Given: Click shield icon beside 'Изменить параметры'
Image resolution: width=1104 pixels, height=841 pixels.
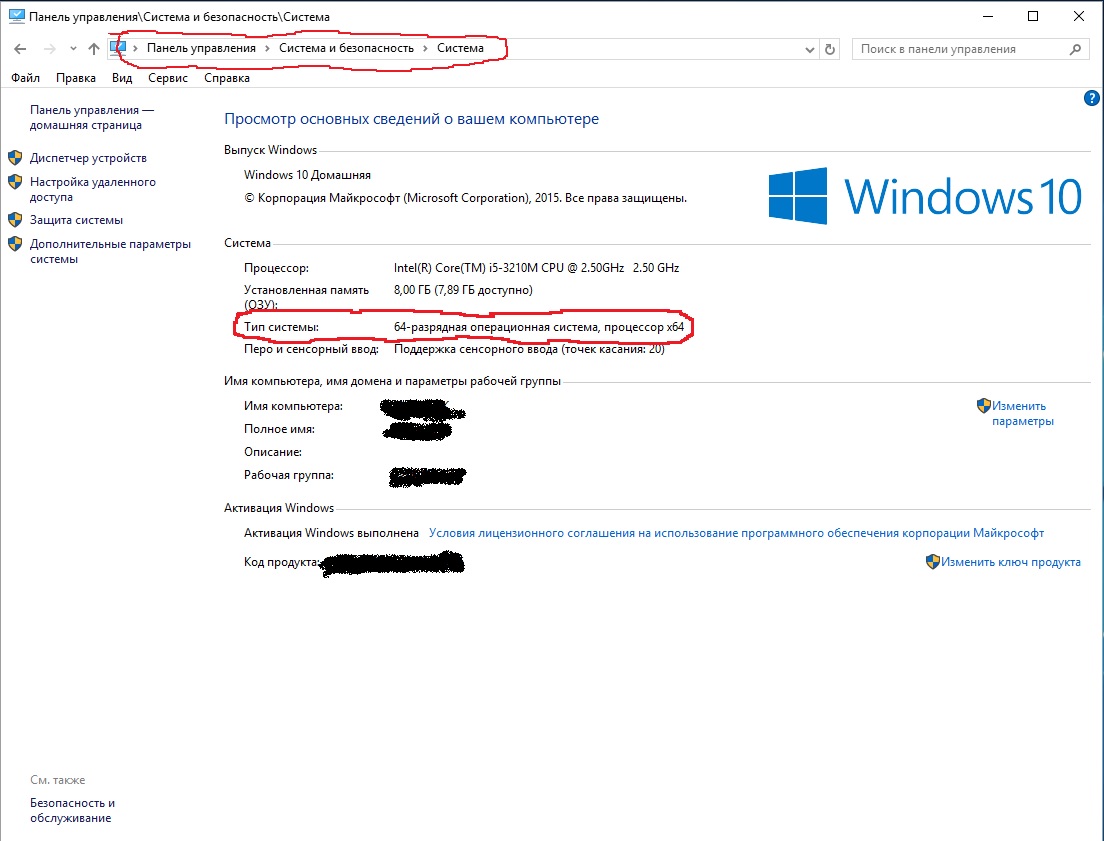Looking at the screenshot, I should tap(984, 406).
